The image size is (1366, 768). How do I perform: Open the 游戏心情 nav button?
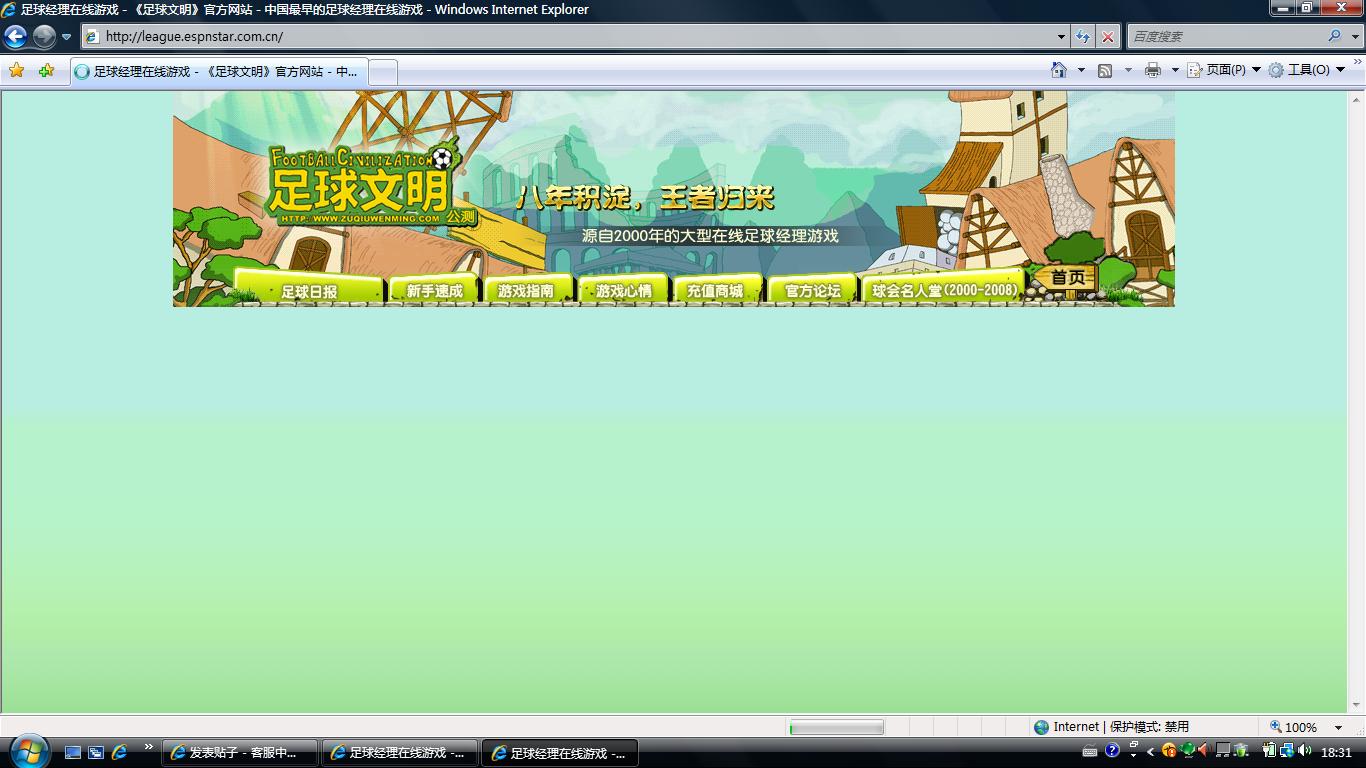pos(623,290)
